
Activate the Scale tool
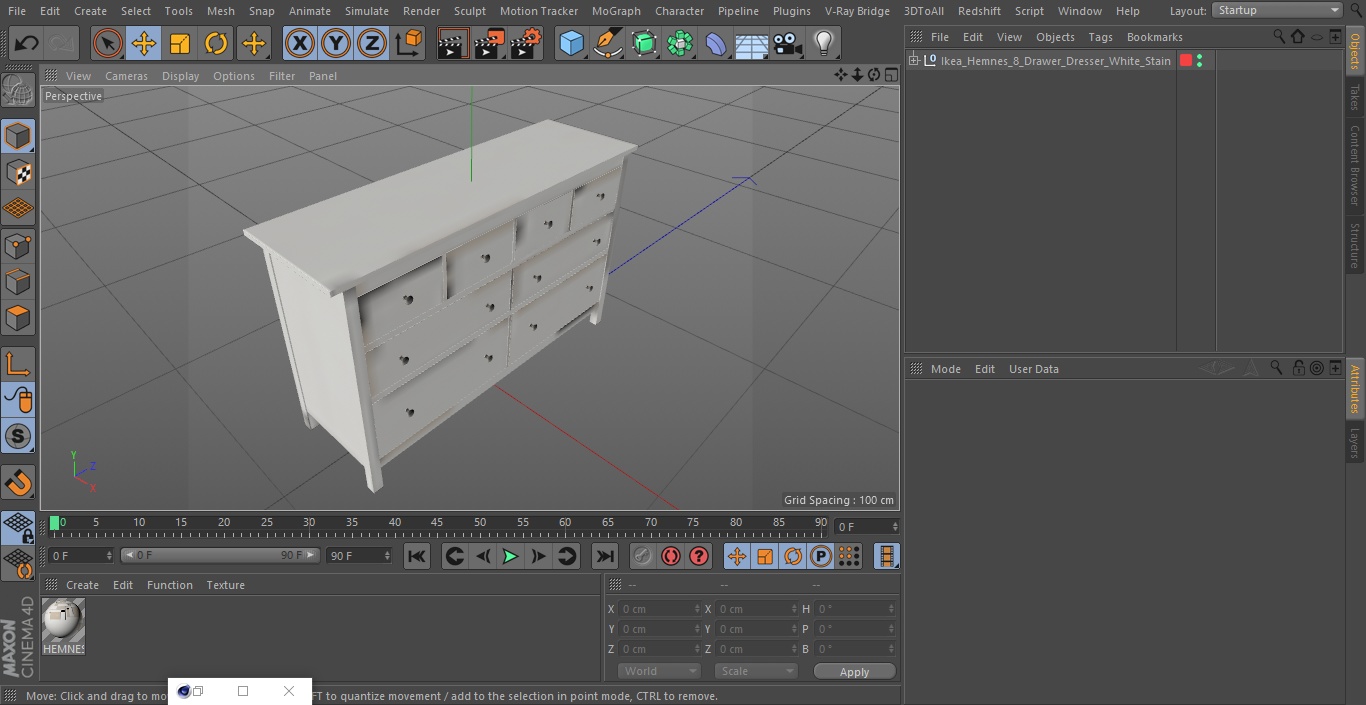pos(180,43)
